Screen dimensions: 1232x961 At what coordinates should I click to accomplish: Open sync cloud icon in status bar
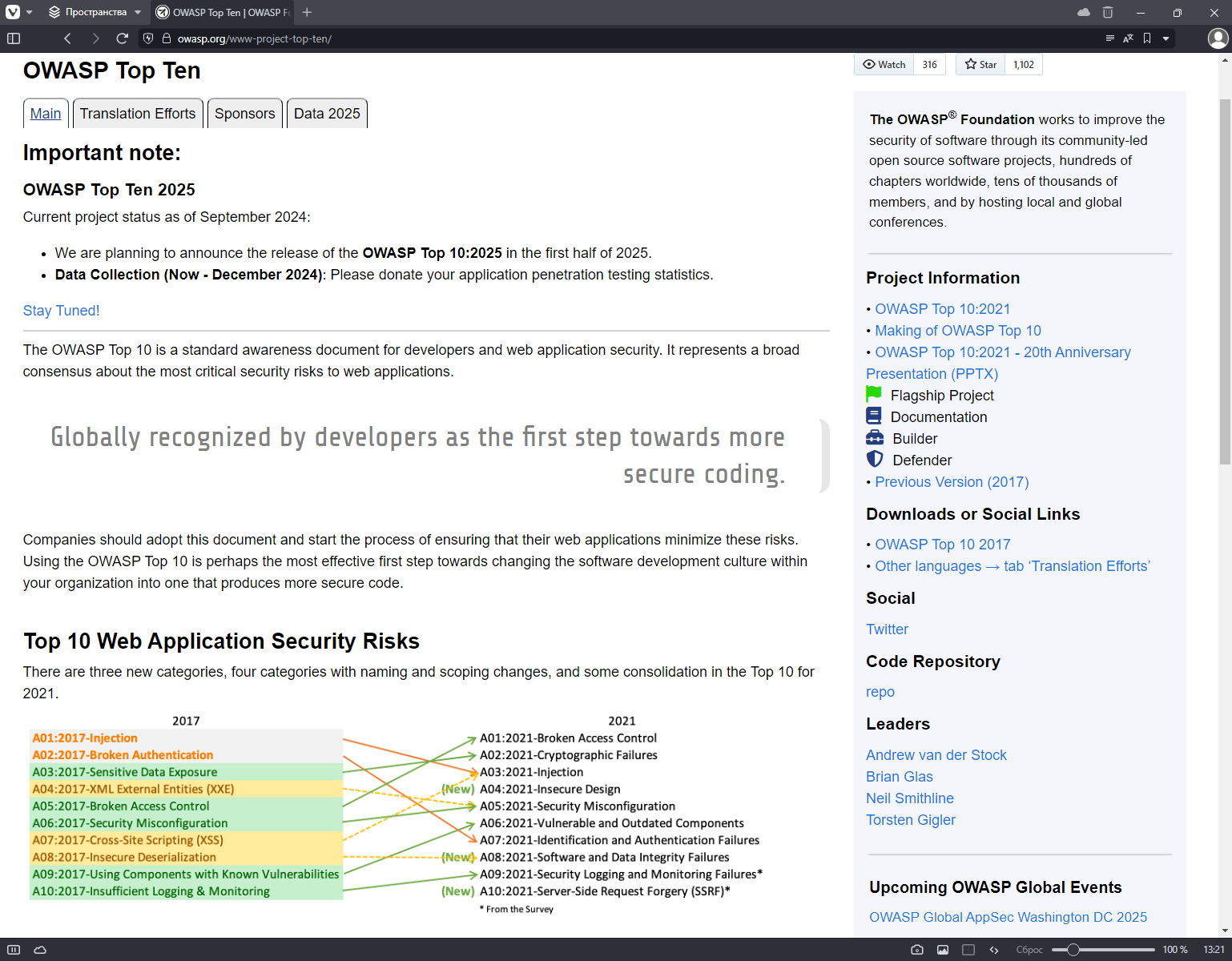pos(40,950)
